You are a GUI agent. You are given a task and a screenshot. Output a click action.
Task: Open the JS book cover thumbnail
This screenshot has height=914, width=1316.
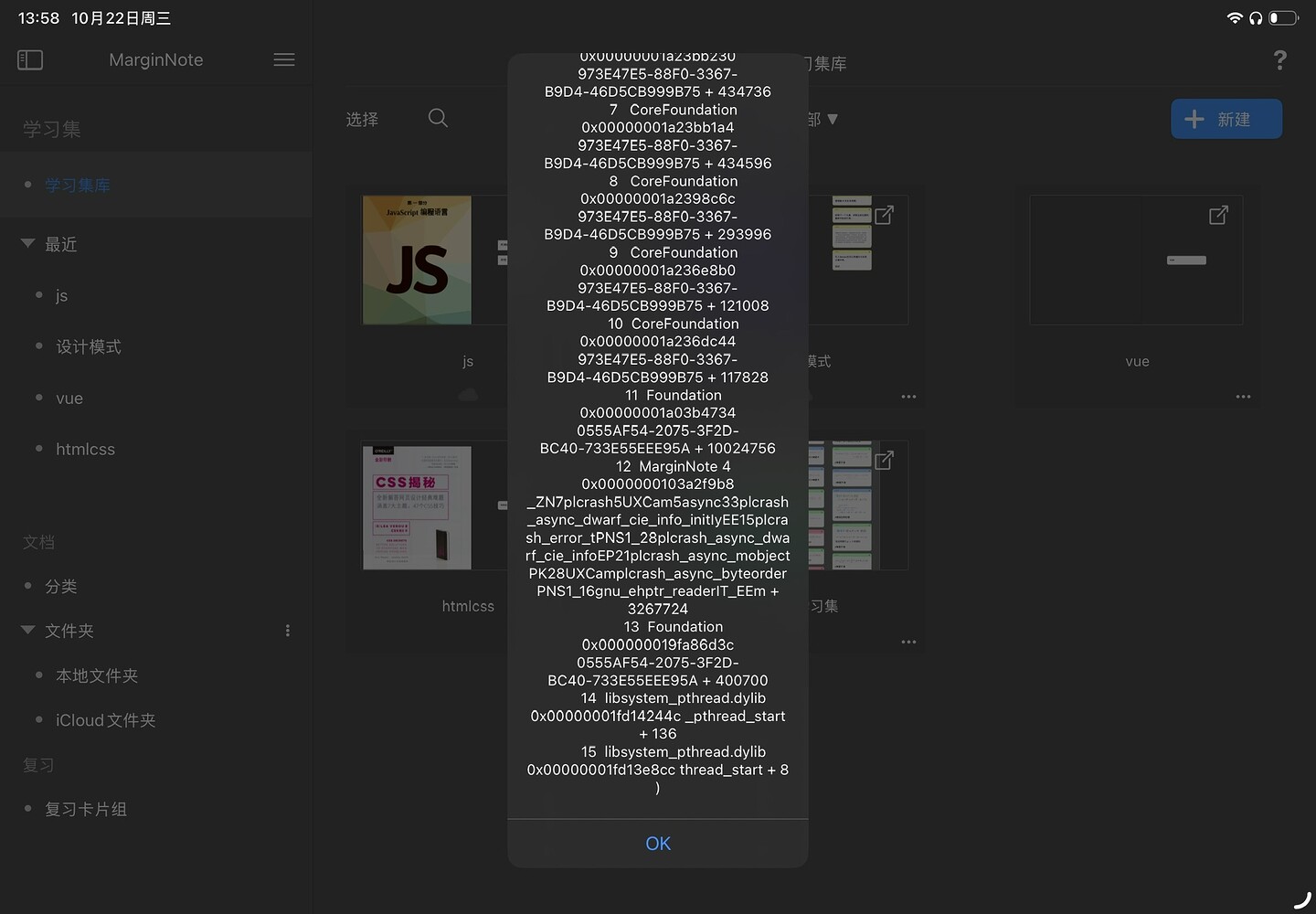[x=417, y=260]
